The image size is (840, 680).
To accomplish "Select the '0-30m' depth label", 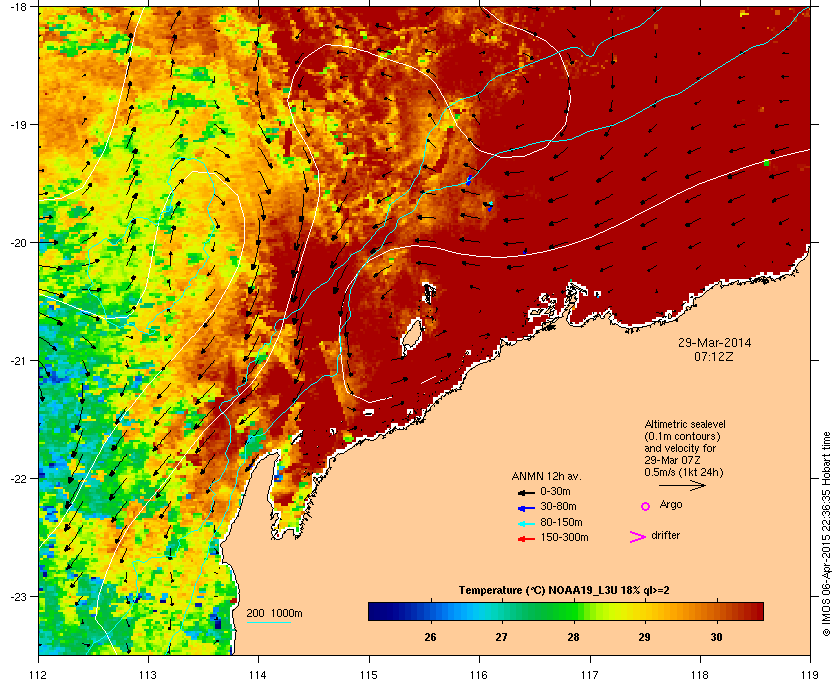I will tap(555, 491).
